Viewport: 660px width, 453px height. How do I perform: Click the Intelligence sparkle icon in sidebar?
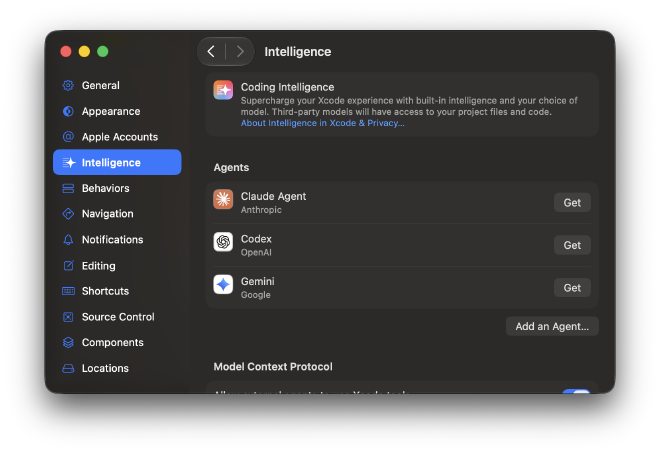tap(69, 163)
